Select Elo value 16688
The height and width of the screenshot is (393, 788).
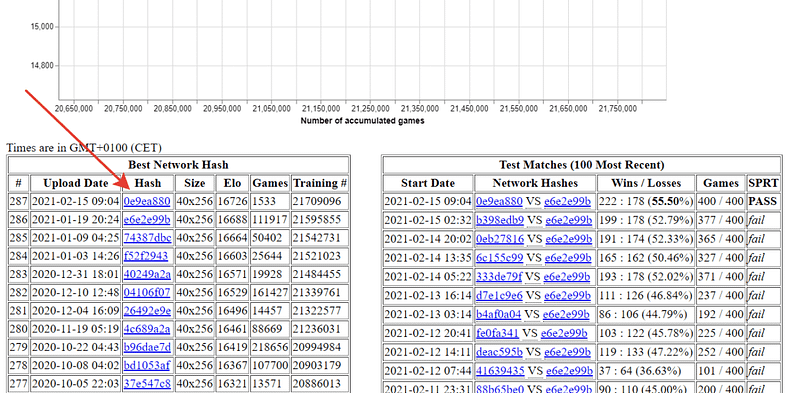[x=233, y=220]
